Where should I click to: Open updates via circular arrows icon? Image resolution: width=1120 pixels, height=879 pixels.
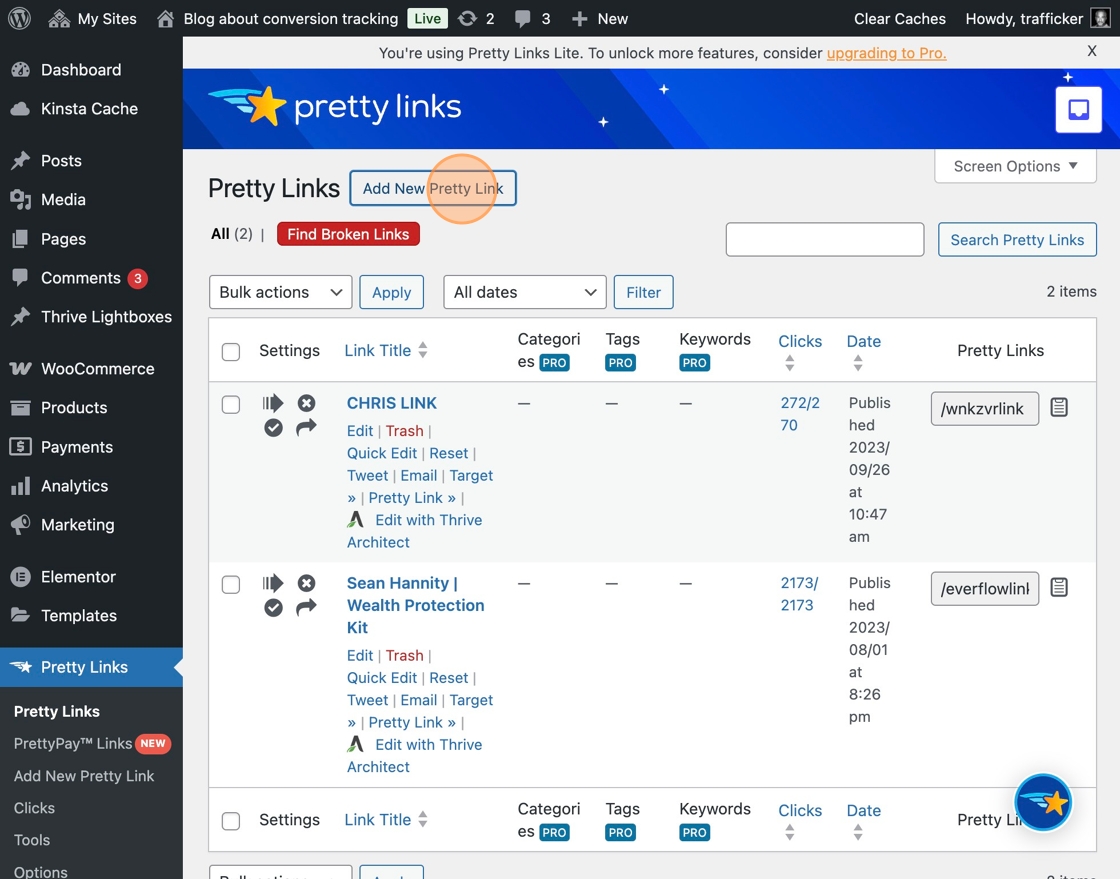[467, 19]
